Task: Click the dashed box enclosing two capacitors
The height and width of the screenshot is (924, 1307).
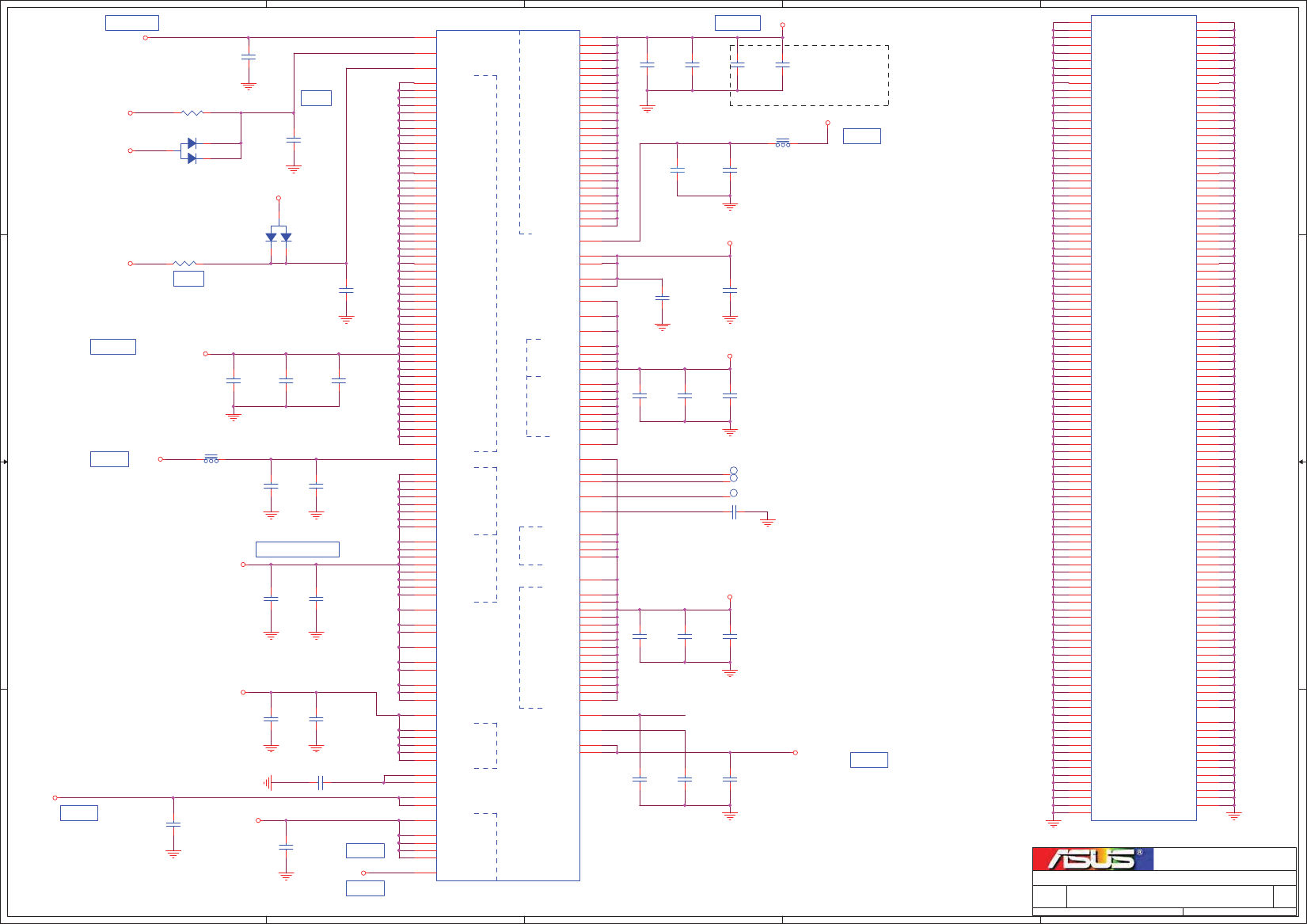Action: [x=809, y=75]
